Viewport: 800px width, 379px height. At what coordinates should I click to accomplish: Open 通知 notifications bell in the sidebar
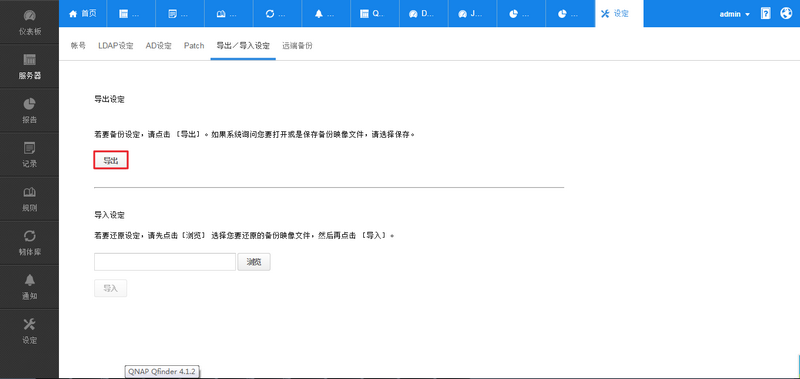pyautogui.click(x=30, y=287)
